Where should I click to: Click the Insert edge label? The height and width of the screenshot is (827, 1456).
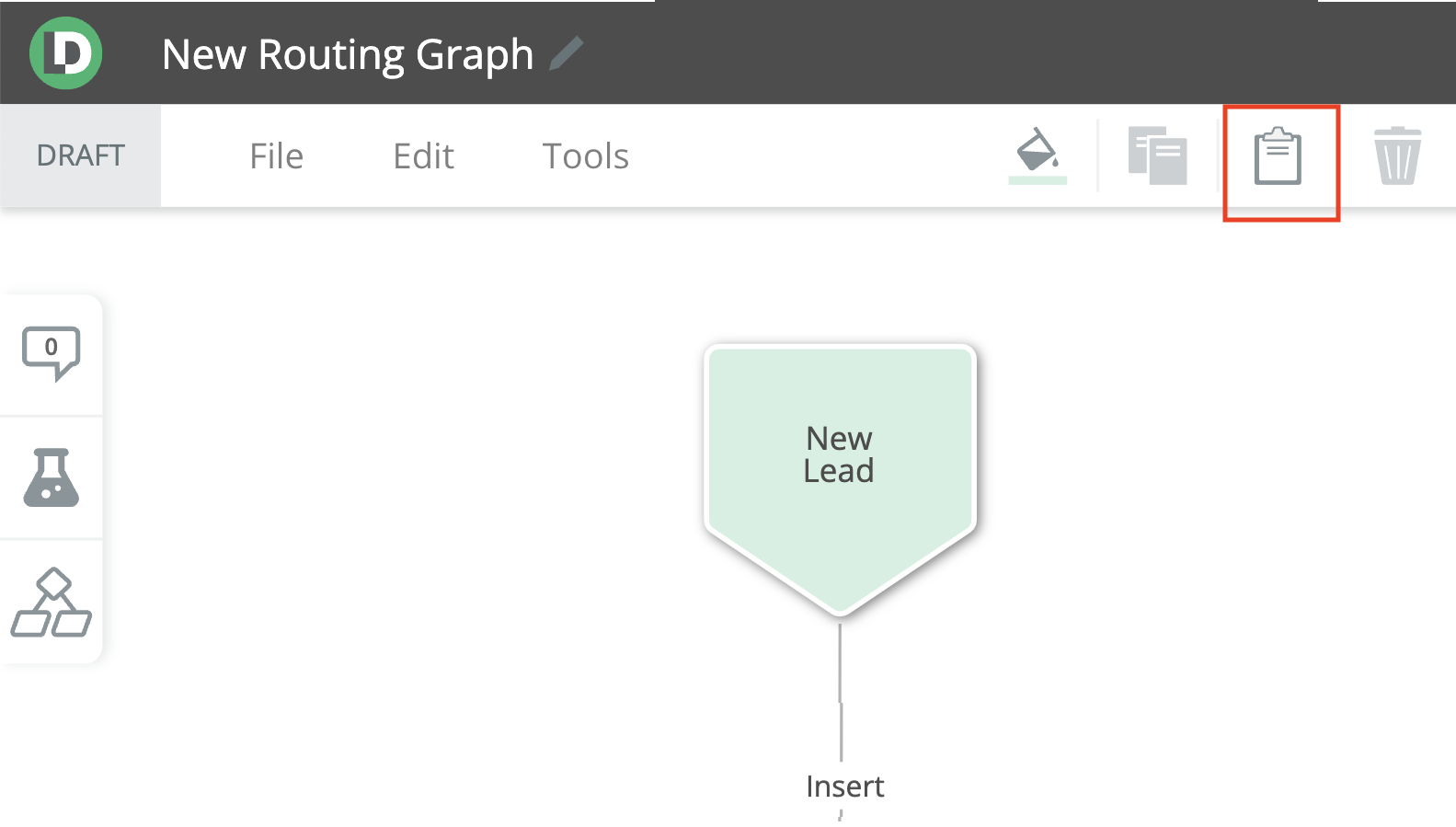(x=844, y=787)
